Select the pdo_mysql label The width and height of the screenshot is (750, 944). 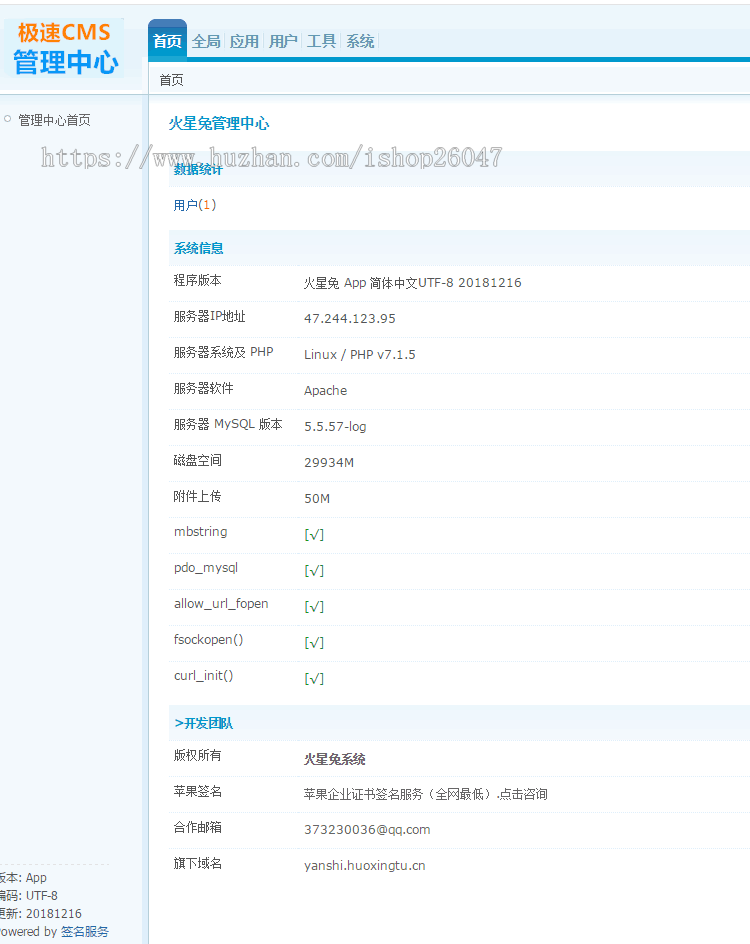pyautogui.click(x=206, y=568)
